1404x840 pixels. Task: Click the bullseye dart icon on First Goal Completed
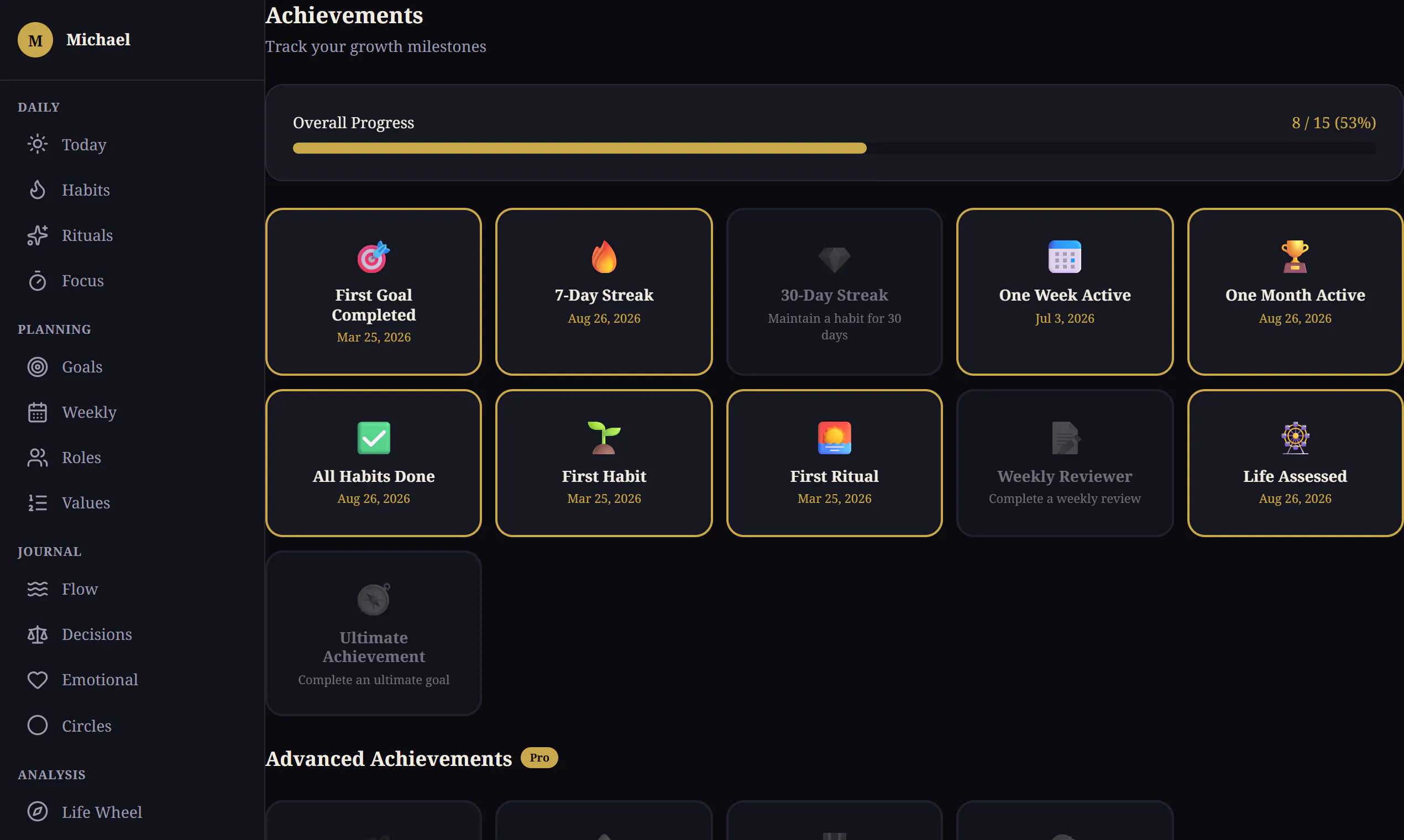[374, 257]
